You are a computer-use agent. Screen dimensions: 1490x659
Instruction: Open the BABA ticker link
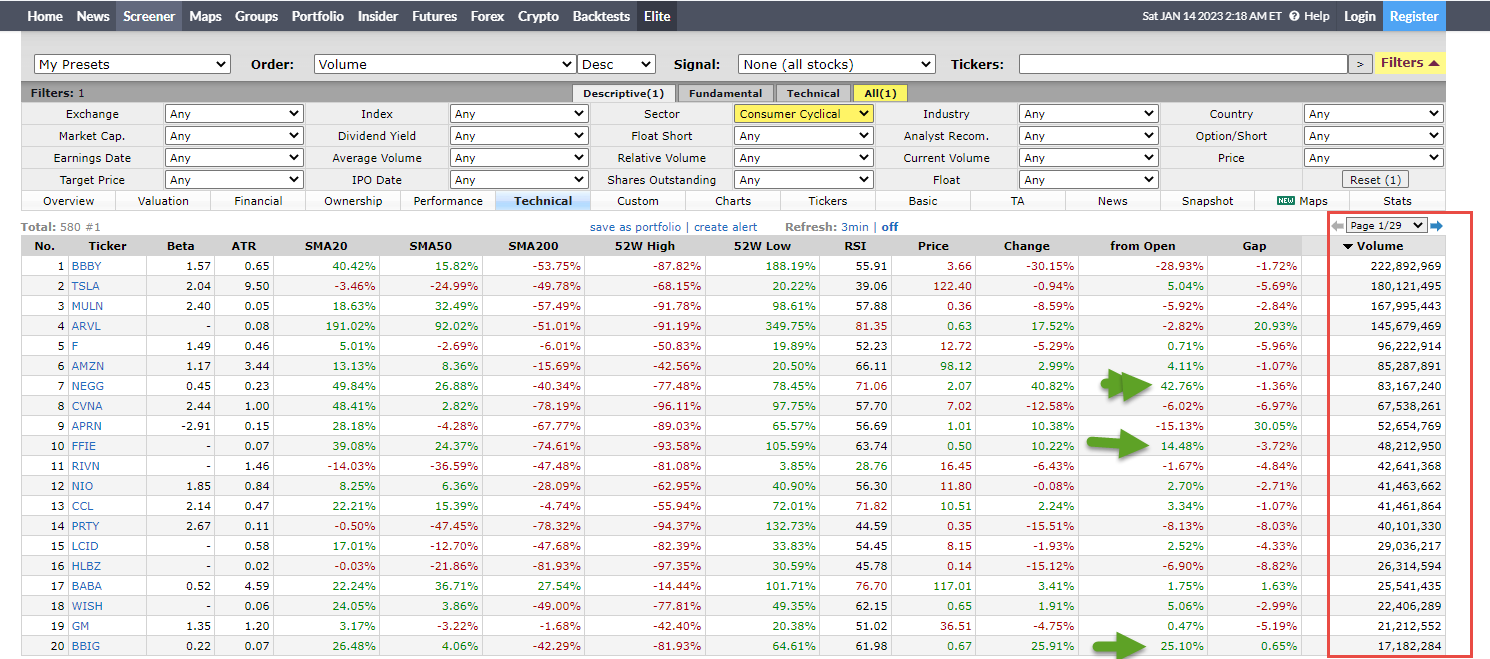pyautogui.click(x=86, y=586)
